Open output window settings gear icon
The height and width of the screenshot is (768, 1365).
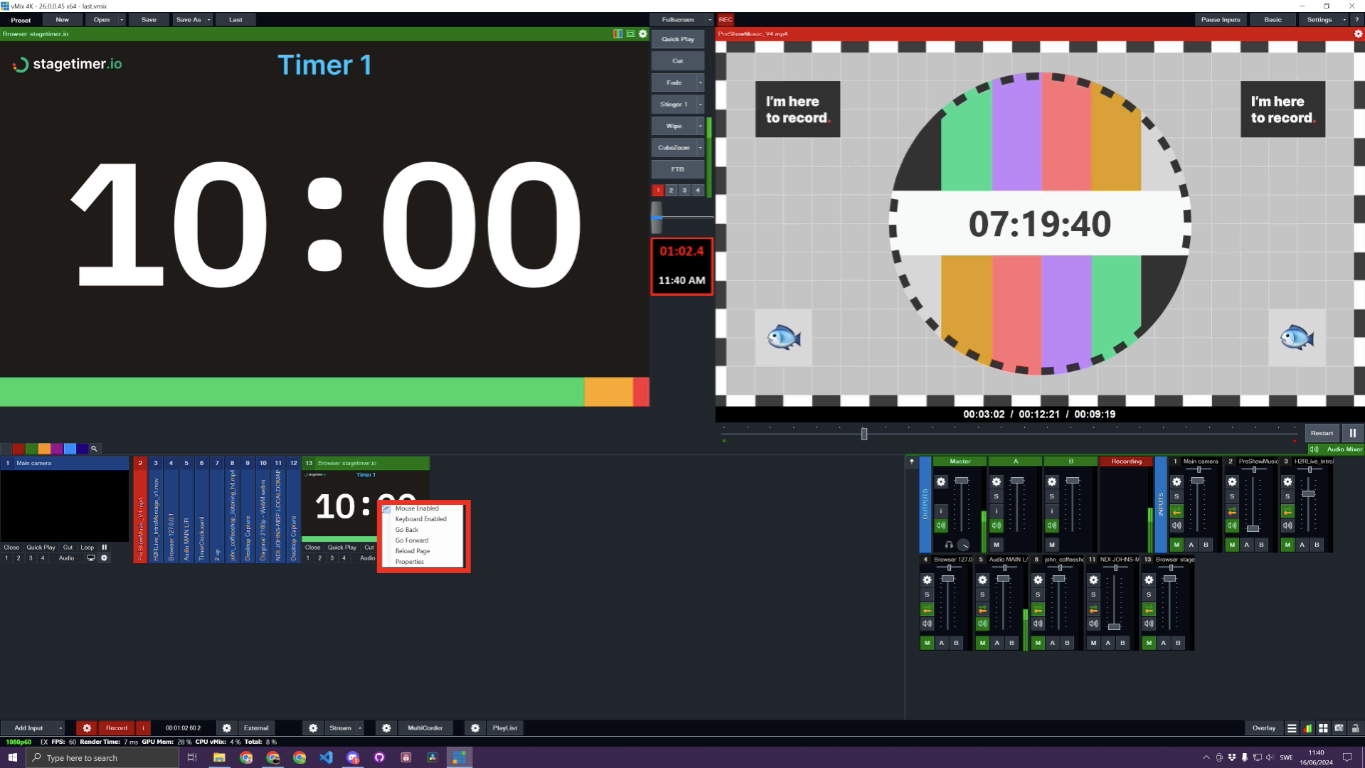[1358, 34]
